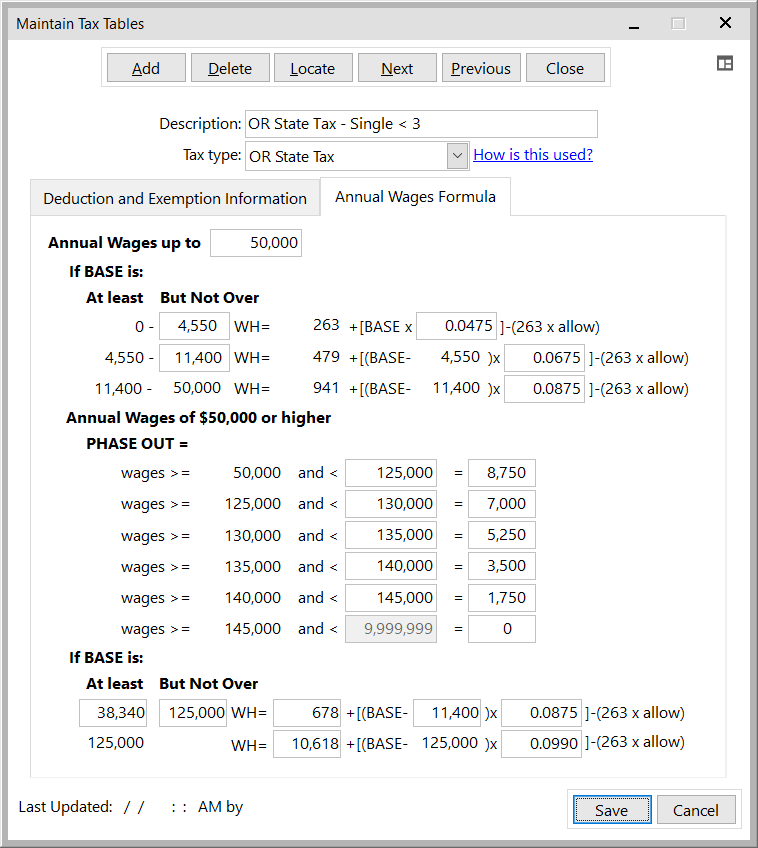Click the toolbar Close button

click(x=565, y=68)
